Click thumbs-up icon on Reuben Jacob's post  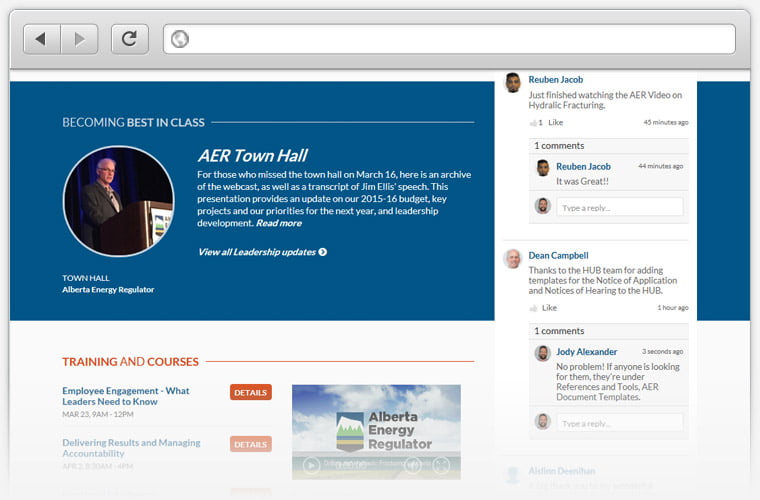[534, 123]
